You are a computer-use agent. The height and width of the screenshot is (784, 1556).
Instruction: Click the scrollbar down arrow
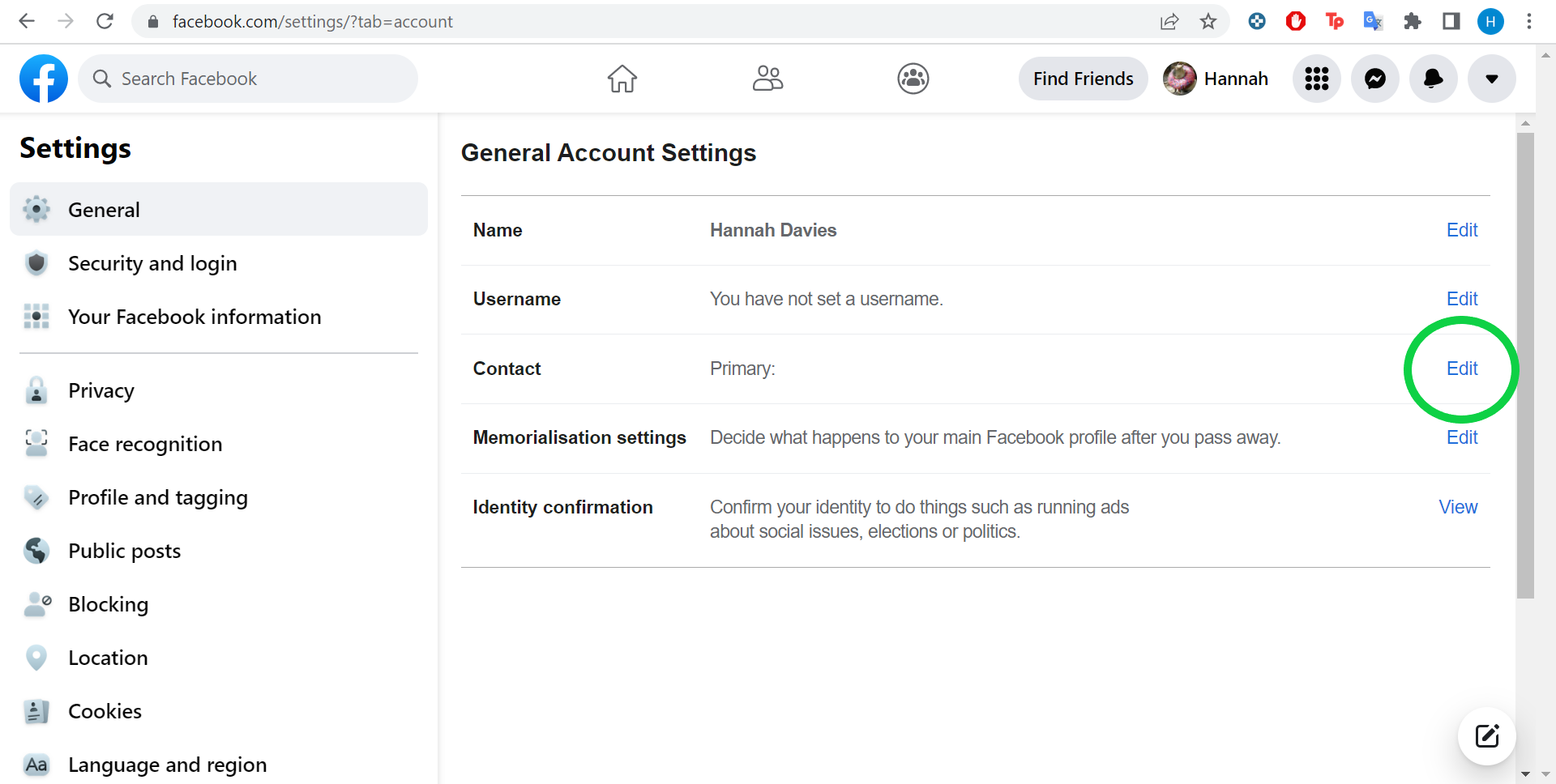click(1525, 774)
